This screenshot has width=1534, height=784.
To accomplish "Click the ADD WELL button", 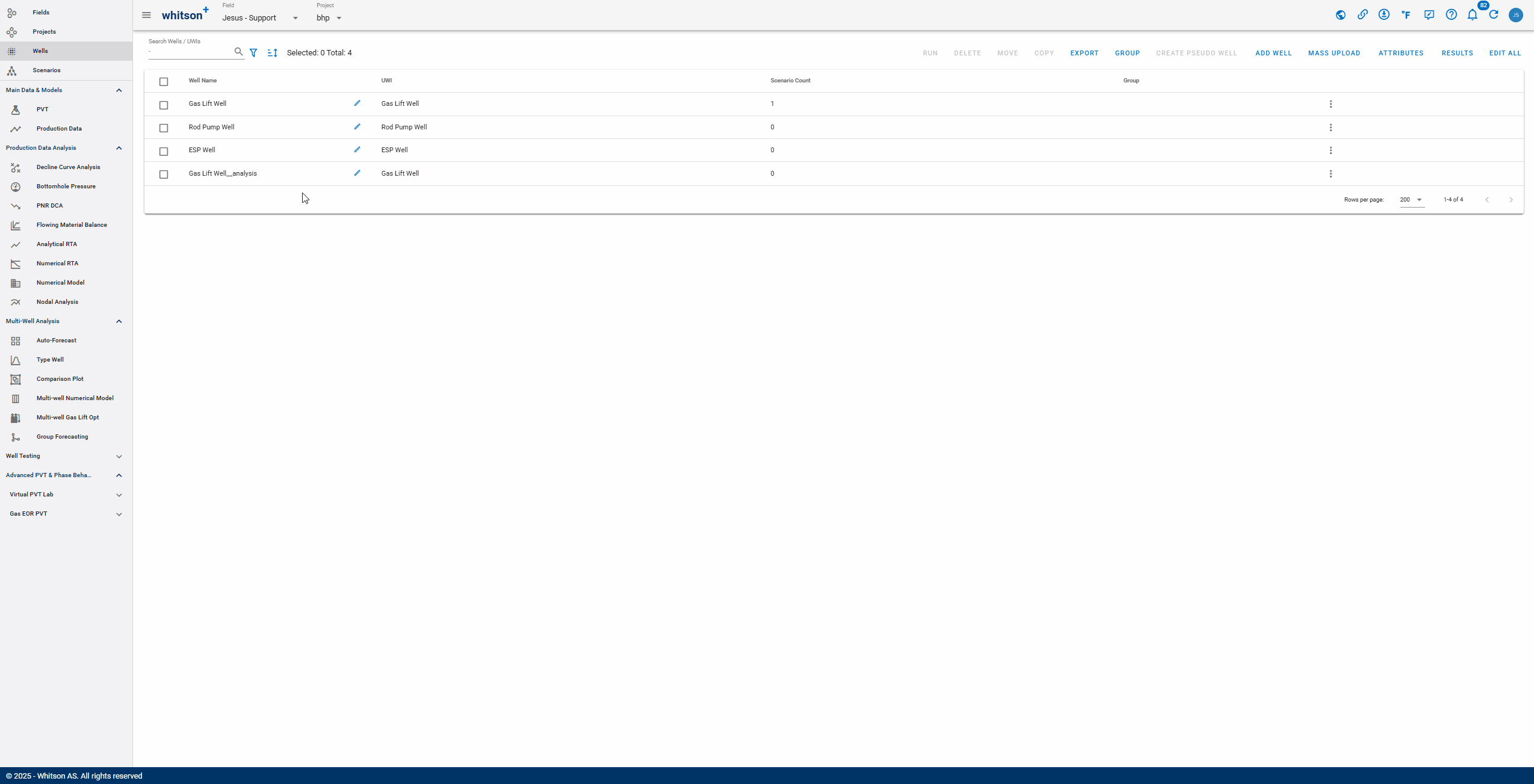I will click(1273, 53).
